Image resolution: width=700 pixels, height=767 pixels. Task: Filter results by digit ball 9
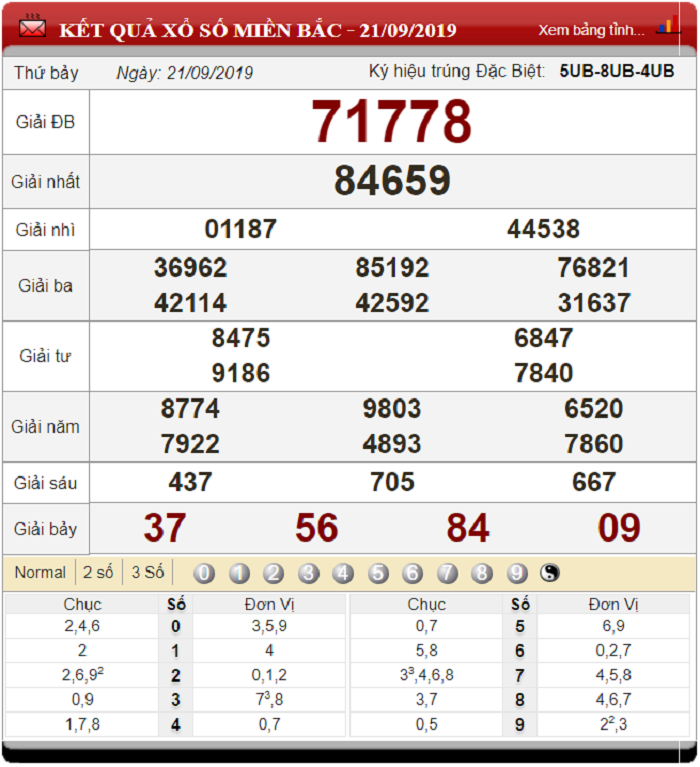click(517, 573)
